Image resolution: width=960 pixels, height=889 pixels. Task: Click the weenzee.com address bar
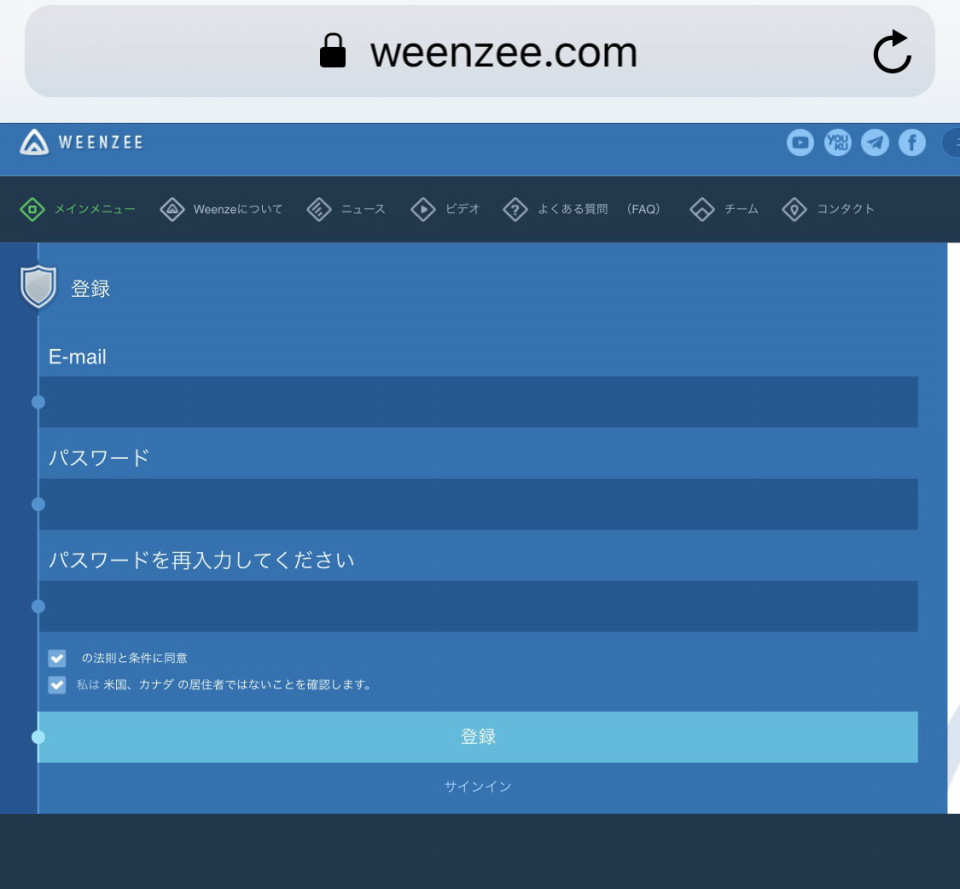tap(503, 52)
